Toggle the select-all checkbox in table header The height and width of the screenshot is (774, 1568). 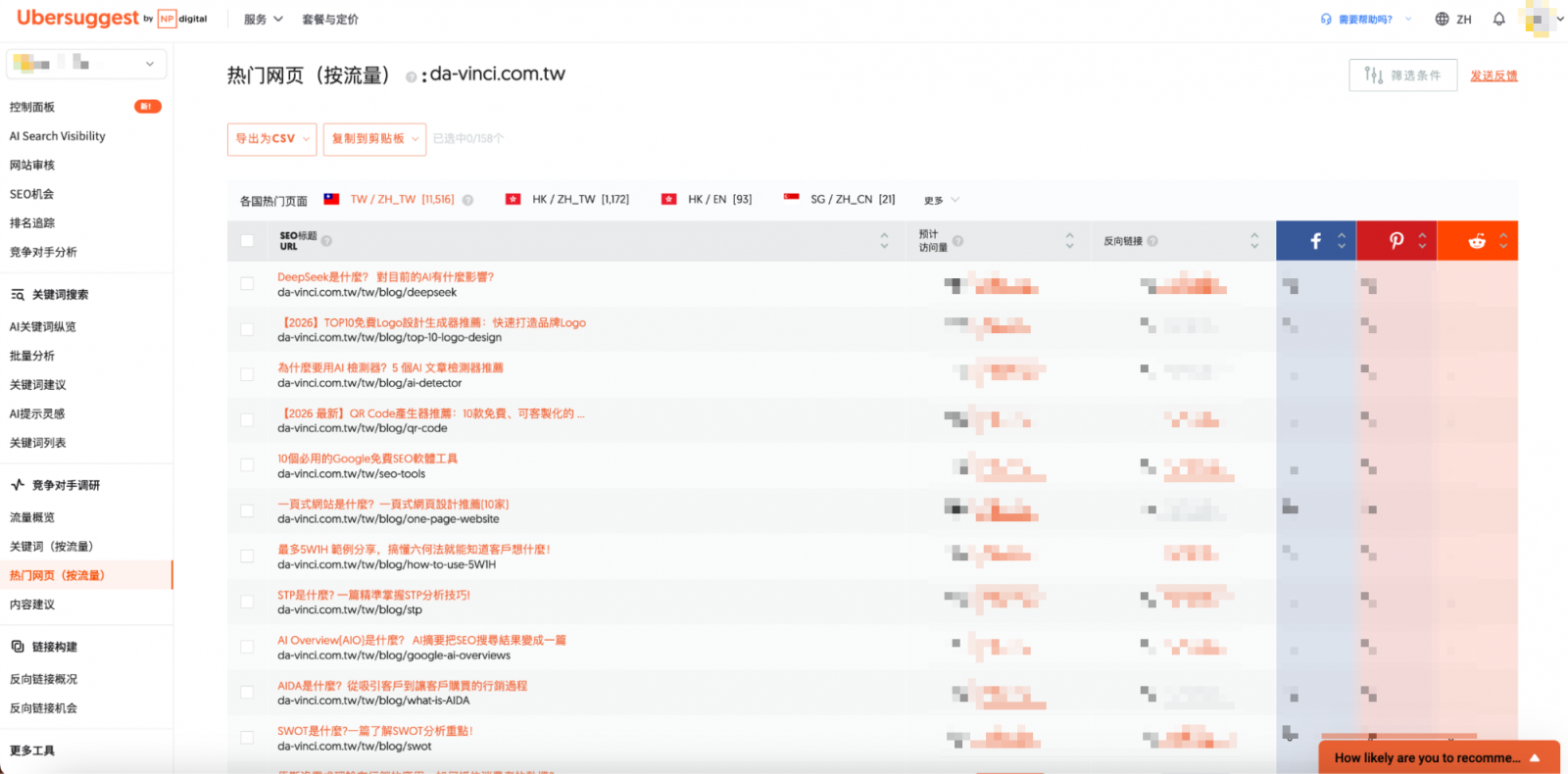247,241
